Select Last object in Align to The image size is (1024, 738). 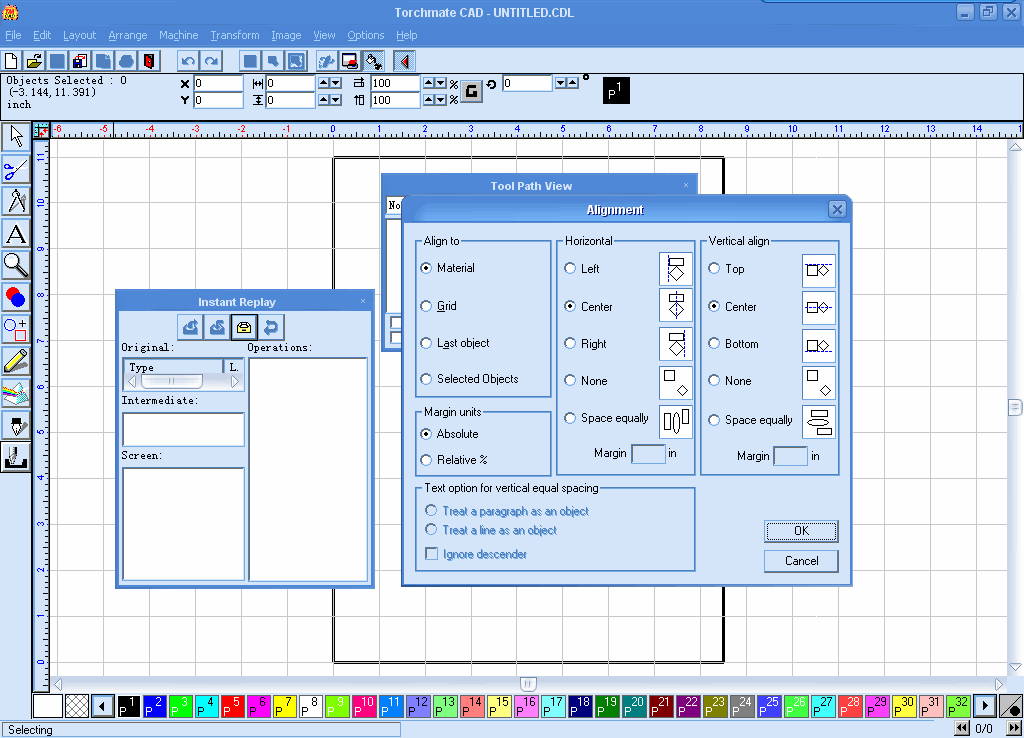pyautogui.click(x=455, y=343)
